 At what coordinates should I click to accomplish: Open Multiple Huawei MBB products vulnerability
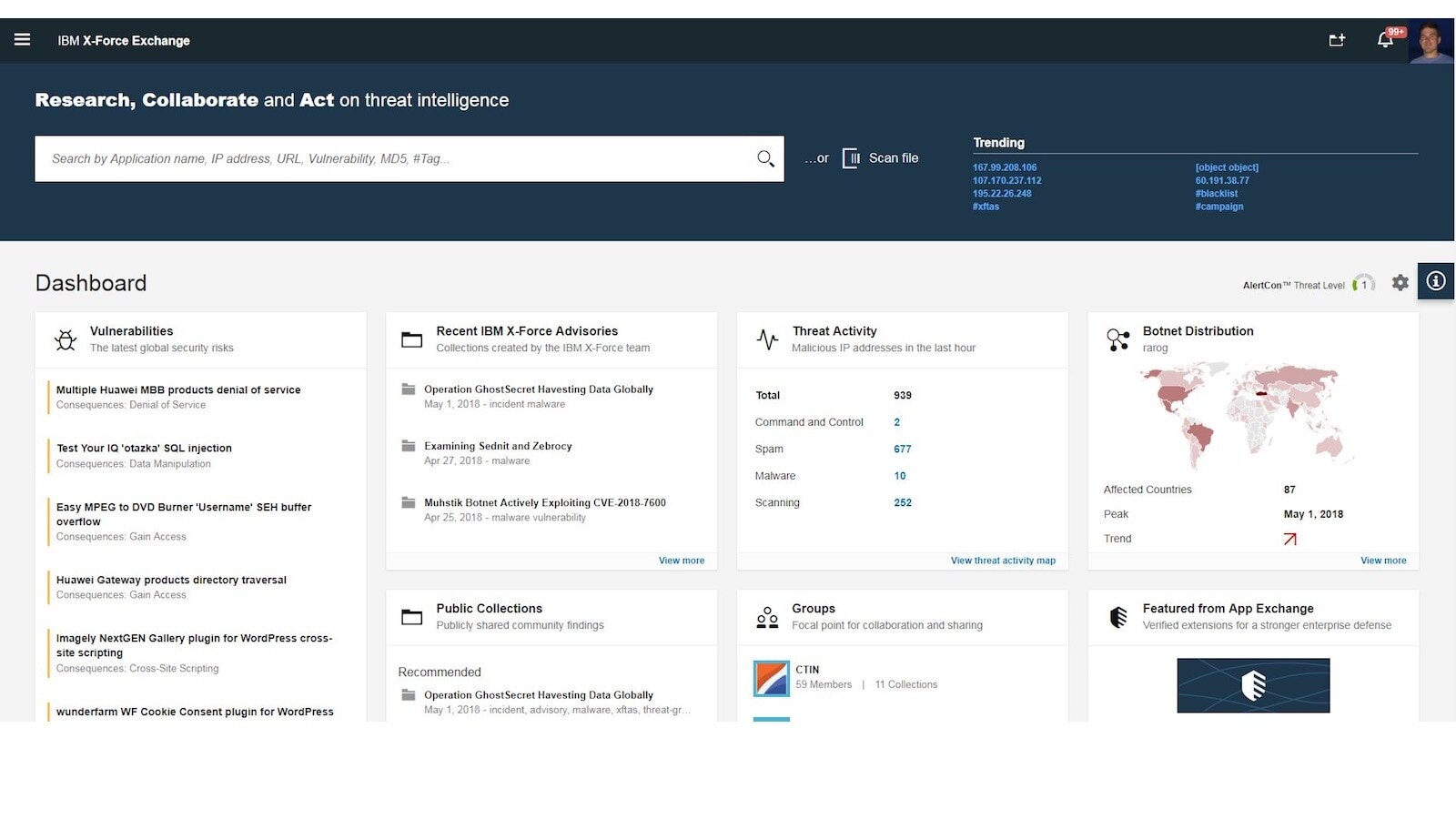pyautogui.click(x=178, y=389)
